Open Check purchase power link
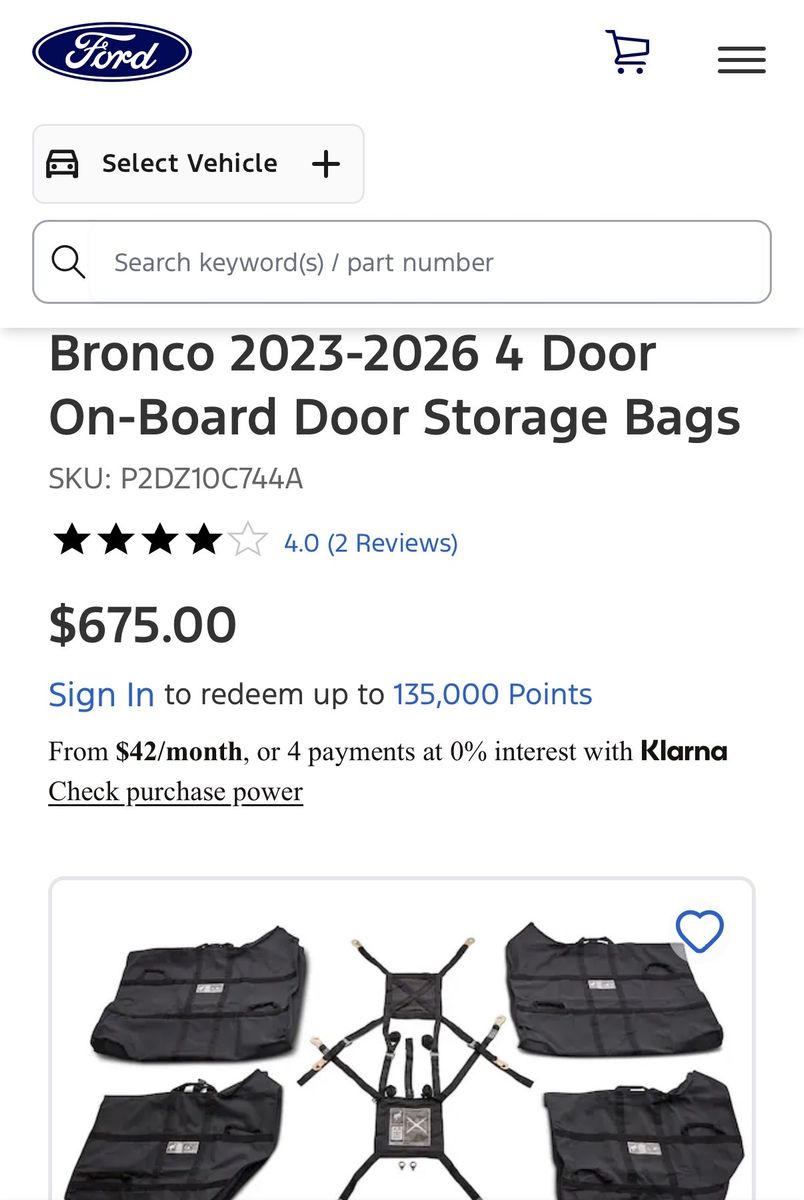This screenshot has height=1200, width=804. coord(175,792)
